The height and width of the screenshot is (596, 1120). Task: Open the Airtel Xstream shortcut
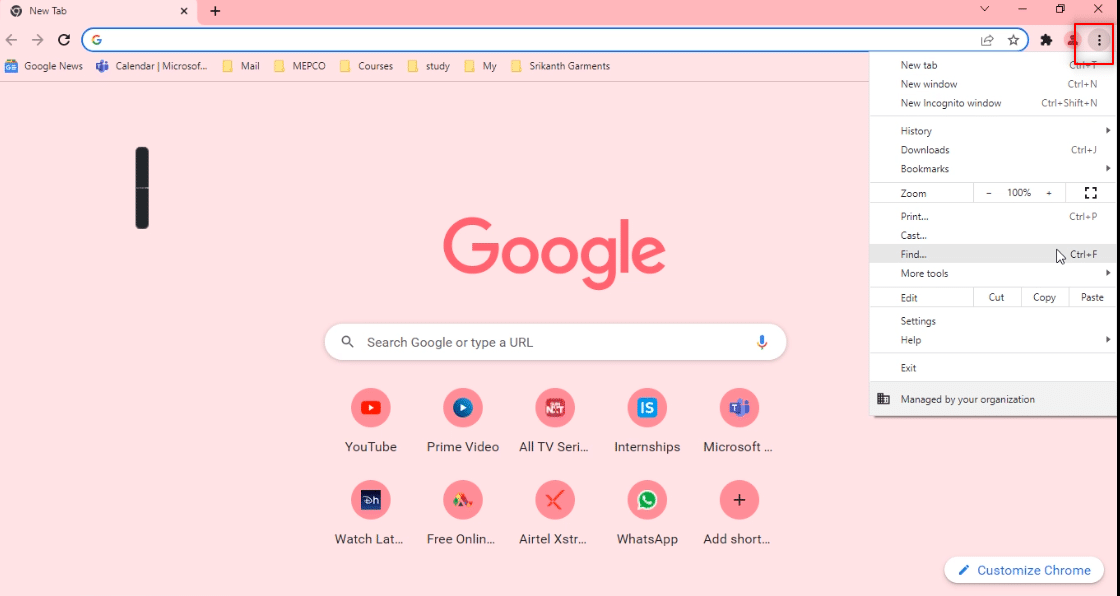click(554, 514)
